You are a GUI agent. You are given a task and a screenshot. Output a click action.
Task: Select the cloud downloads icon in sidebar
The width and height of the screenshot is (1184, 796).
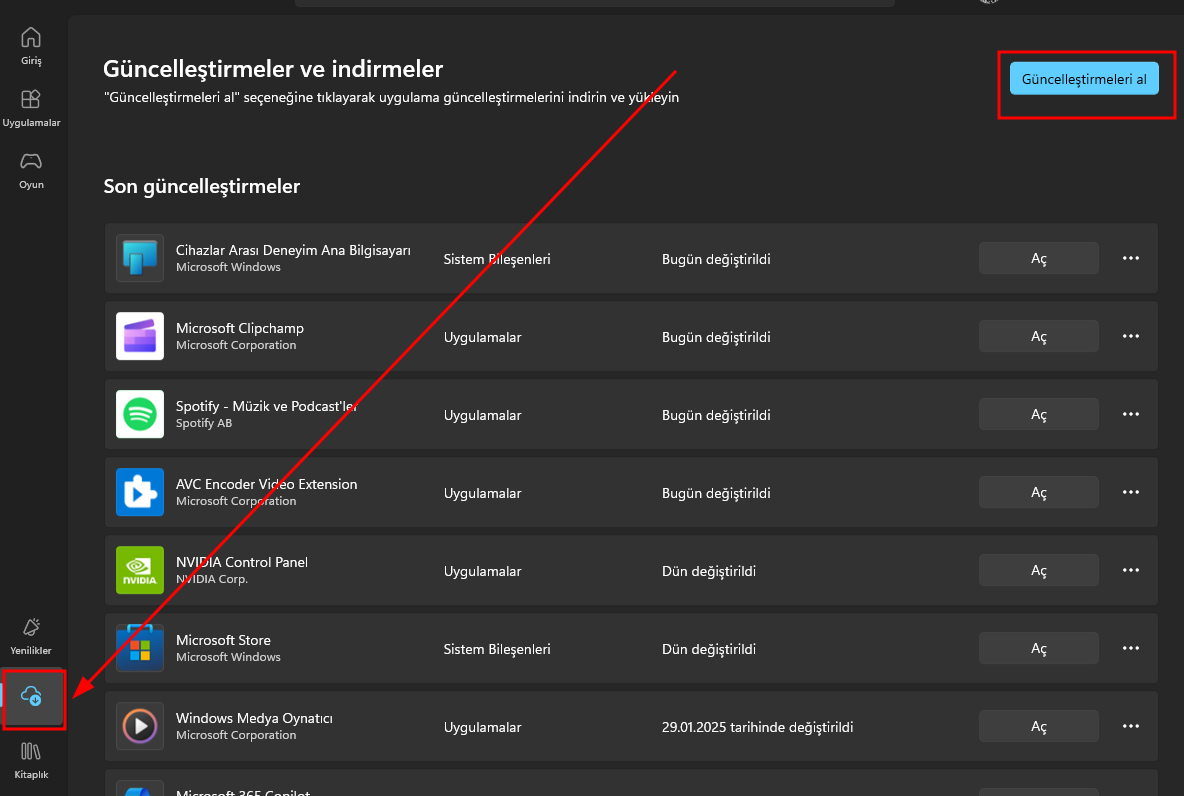(32, 696)
